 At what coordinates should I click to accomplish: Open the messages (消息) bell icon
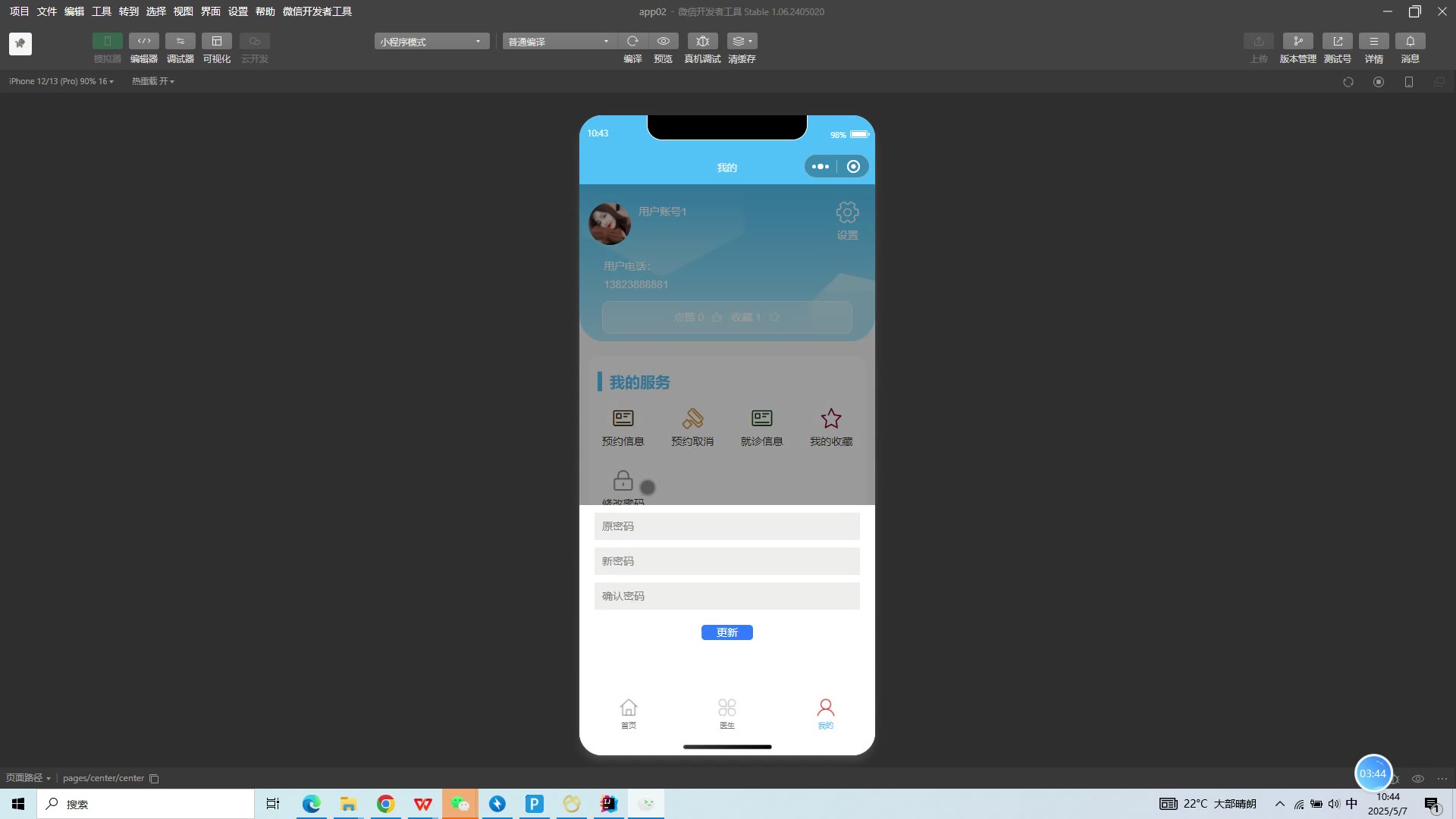coord(1410,41)
